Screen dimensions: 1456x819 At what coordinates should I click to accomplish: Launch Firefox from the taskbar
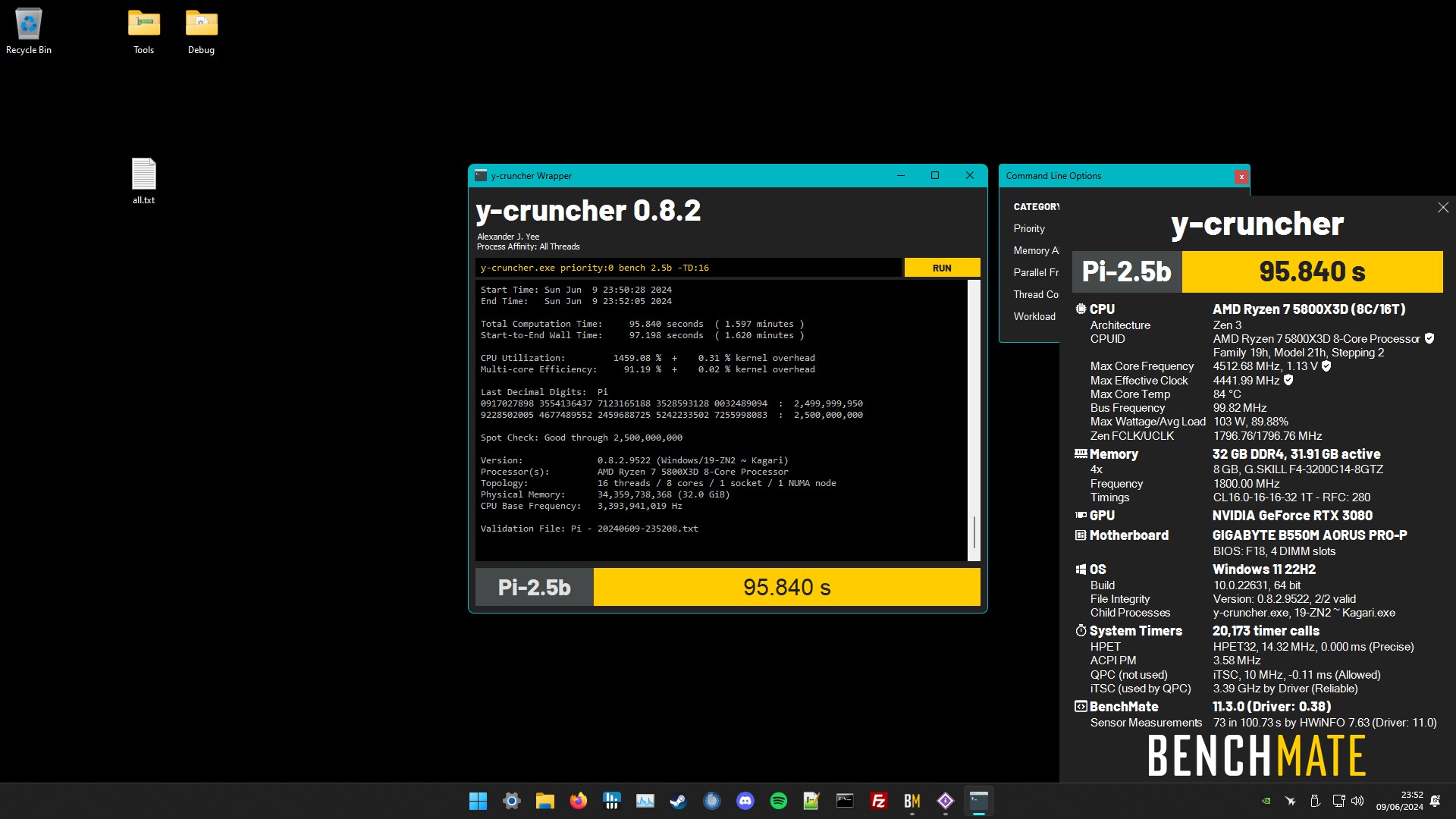579,801
